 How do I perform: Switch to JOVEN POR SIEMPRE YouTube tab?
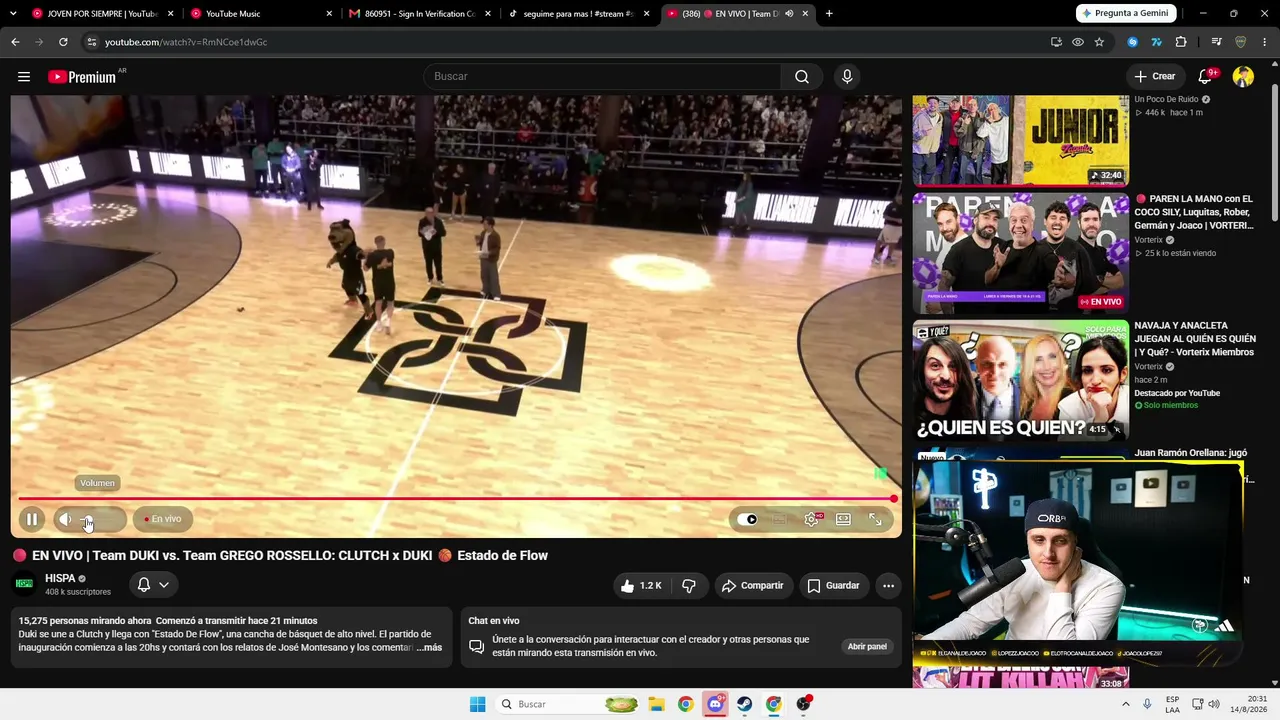(97, 14)
